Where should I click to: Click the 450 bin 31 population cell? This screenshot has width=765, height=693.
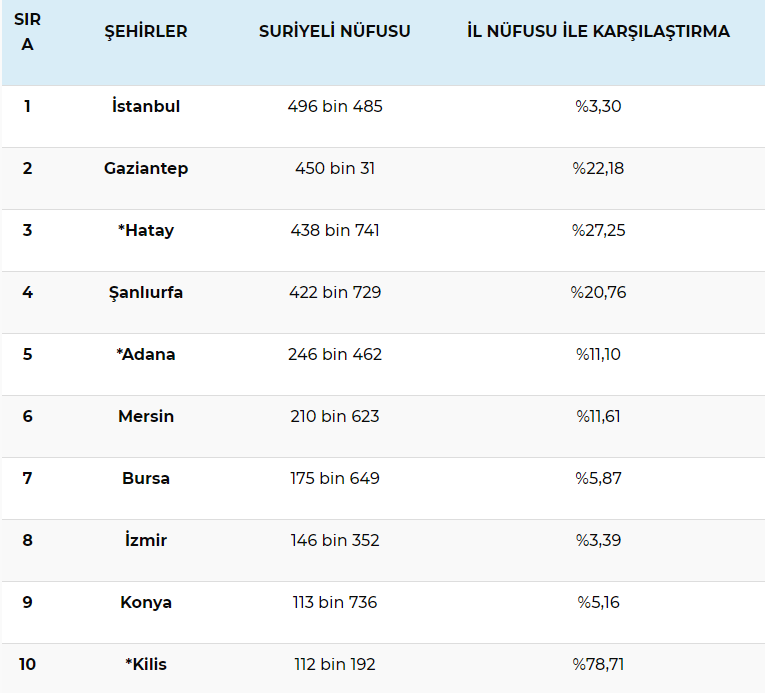pyautogui.click(x=335, y=168)
